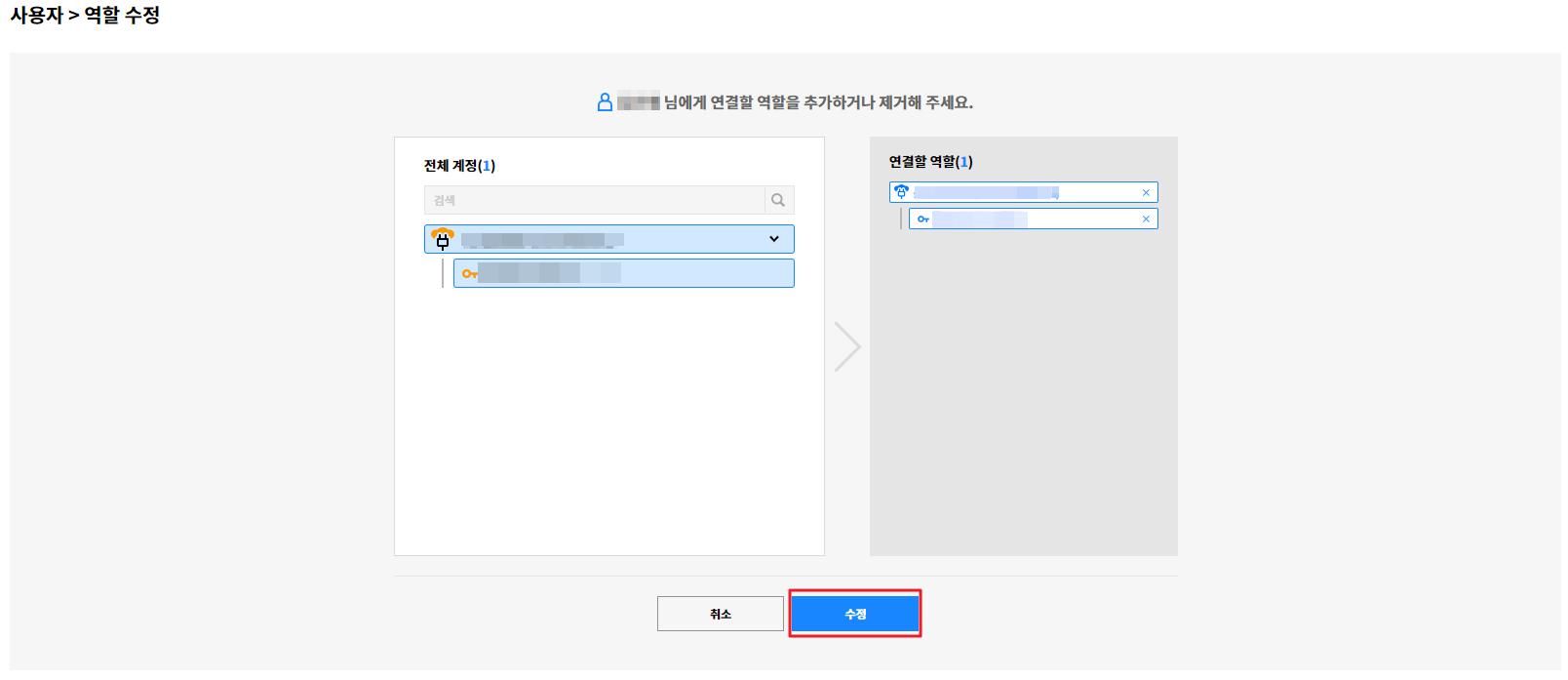Select the connected role row in right panel
The height and width of the screenshot is (680, 1568).
point(1034,220)
